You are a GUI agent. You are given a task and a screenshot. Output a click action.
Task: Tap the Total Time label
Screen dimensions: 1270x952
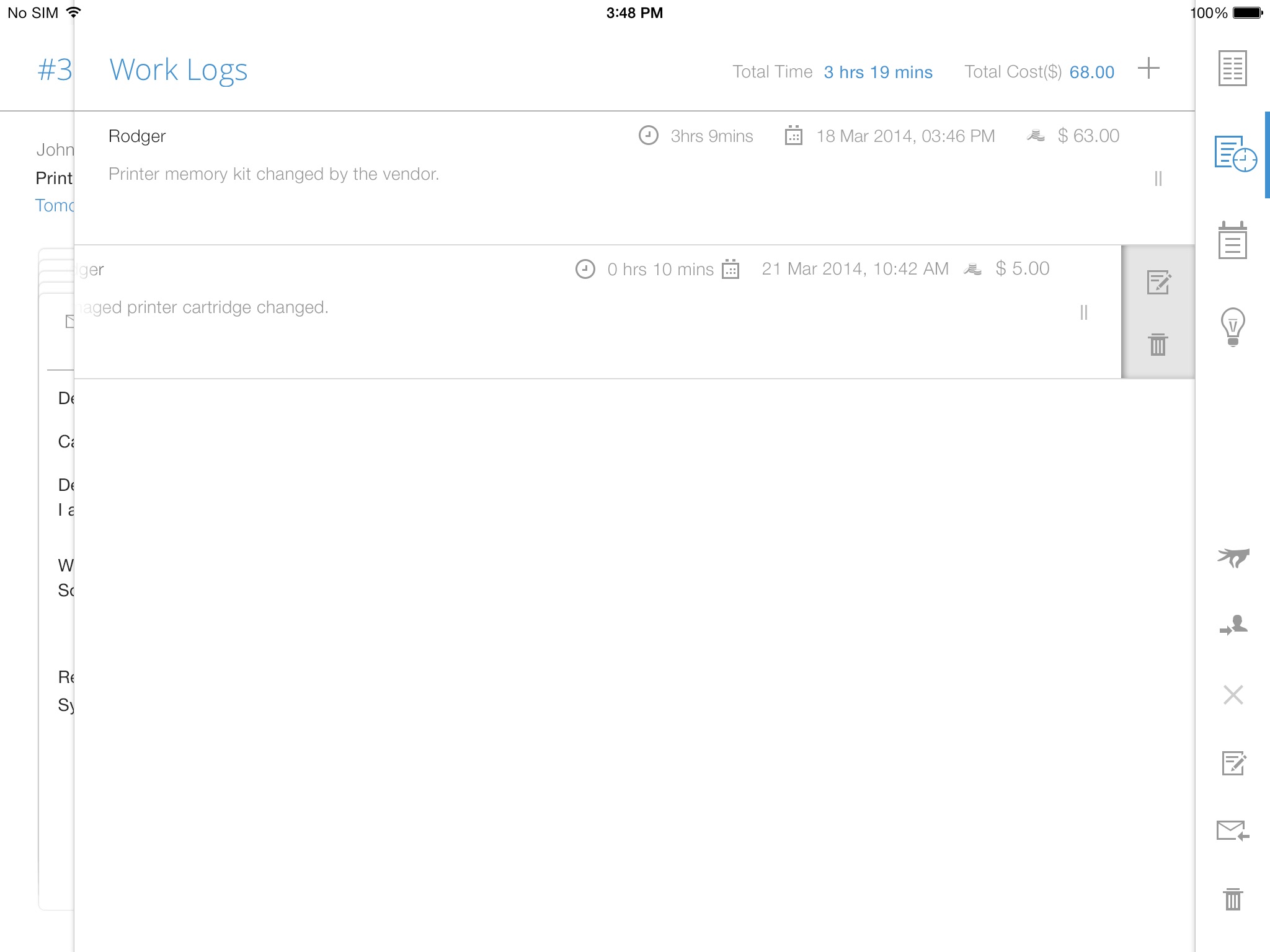[x=772, y=72]
